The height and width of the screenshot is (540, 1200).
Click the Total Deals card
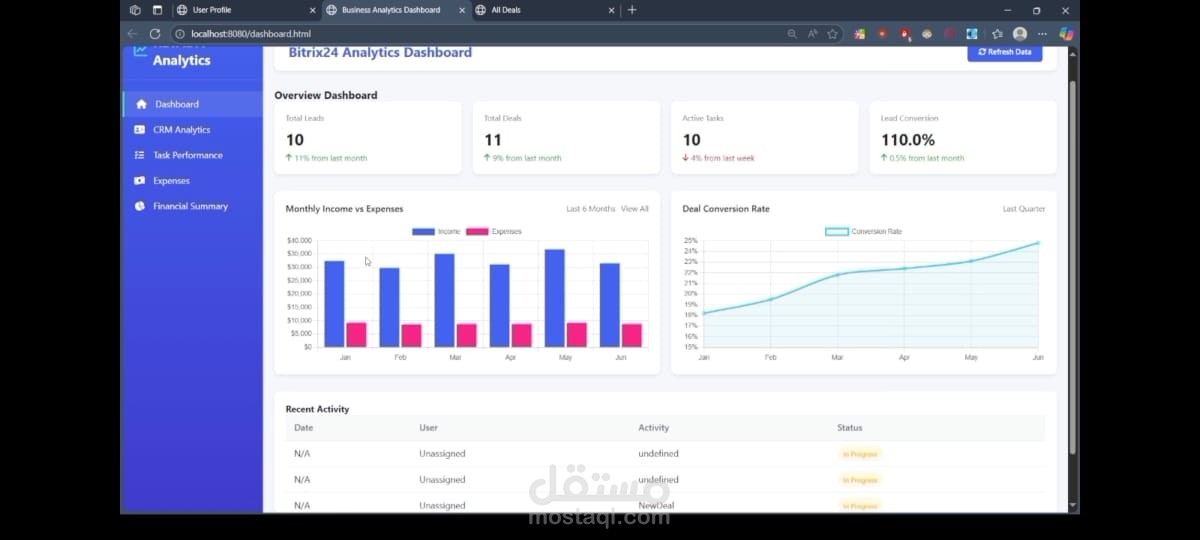coord(567,138)
